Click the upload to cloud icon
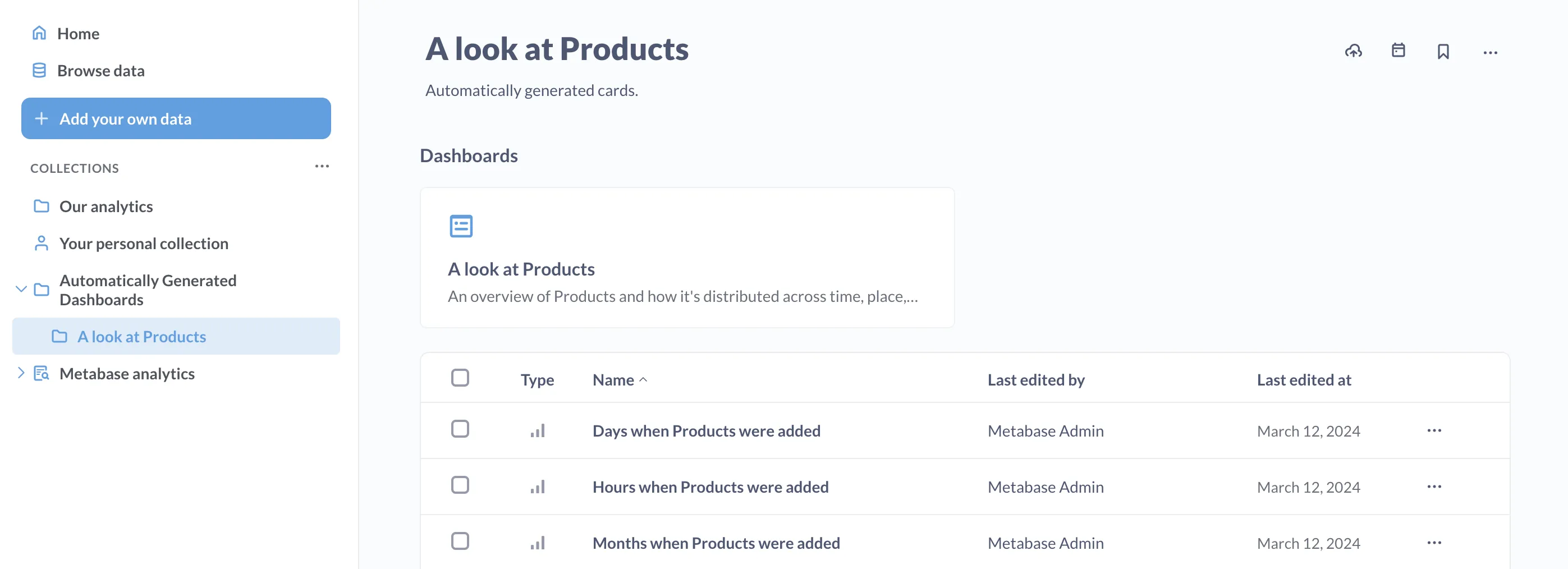Screen dimensions: 1568x569 click(x=1354, y=51)
